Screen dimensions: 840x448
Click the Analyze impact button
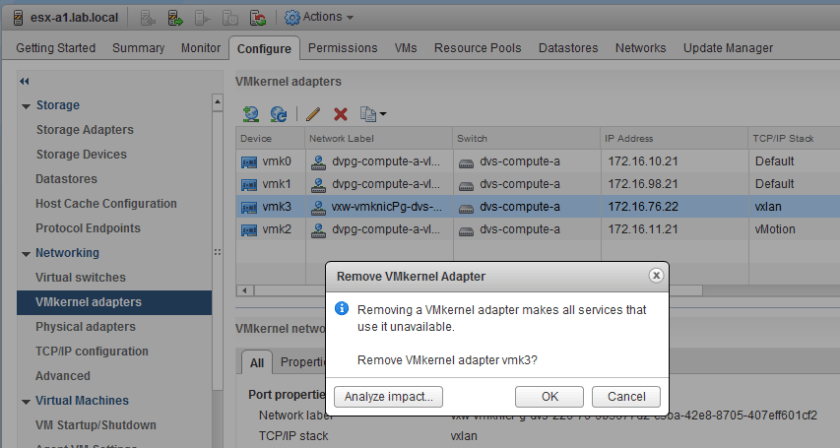point(388,396)
